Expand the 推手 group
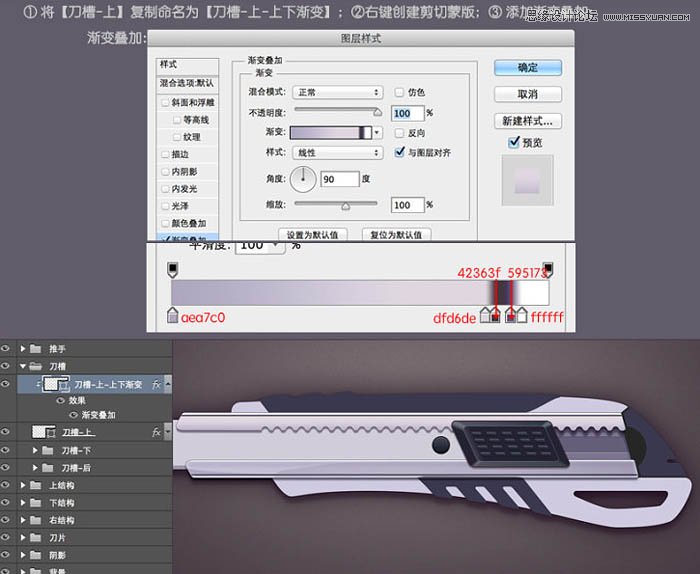Screen dimensions: 700x574 (22, 349)
